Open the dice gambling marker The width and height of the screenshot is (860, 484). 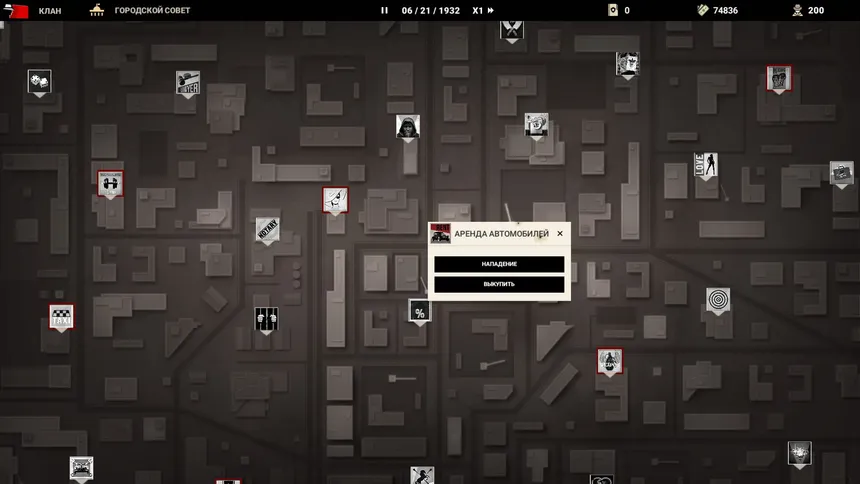click(39, 81)
